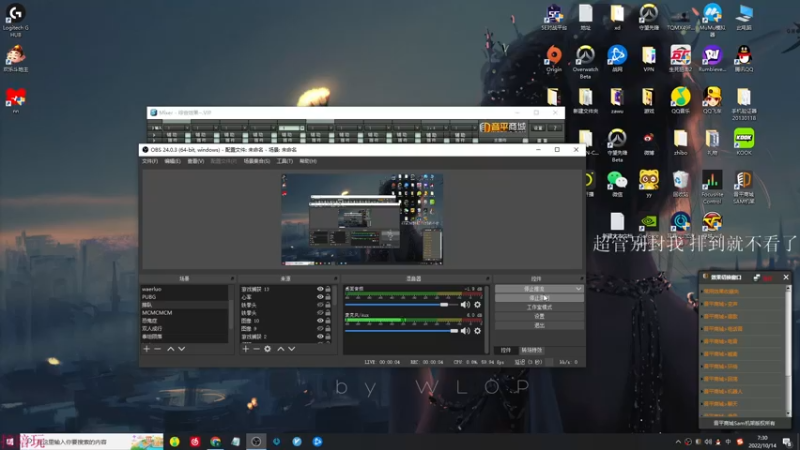
Task: Click the stop recording button in Controls
Action: click(539, 298)
